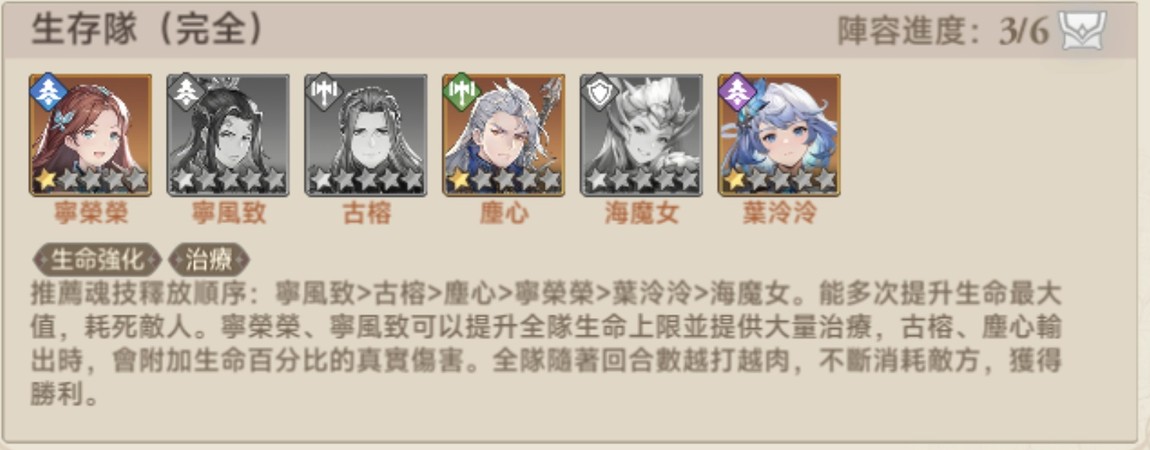
Task: Open the lineup progress crest icon
Action: pyautogui.click(x=1083, y=31)
